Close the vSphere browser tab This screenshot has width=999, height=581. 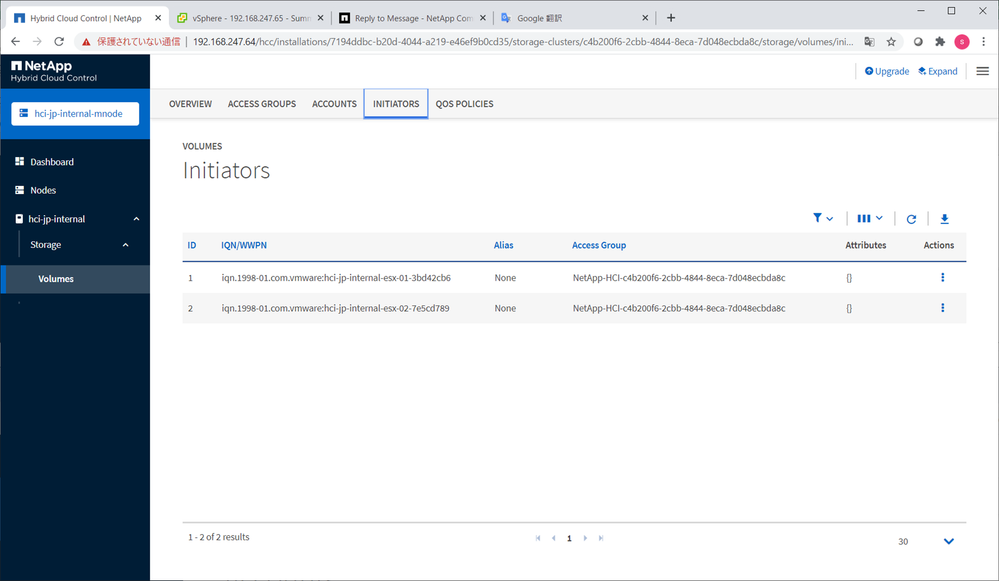point(320,18)
